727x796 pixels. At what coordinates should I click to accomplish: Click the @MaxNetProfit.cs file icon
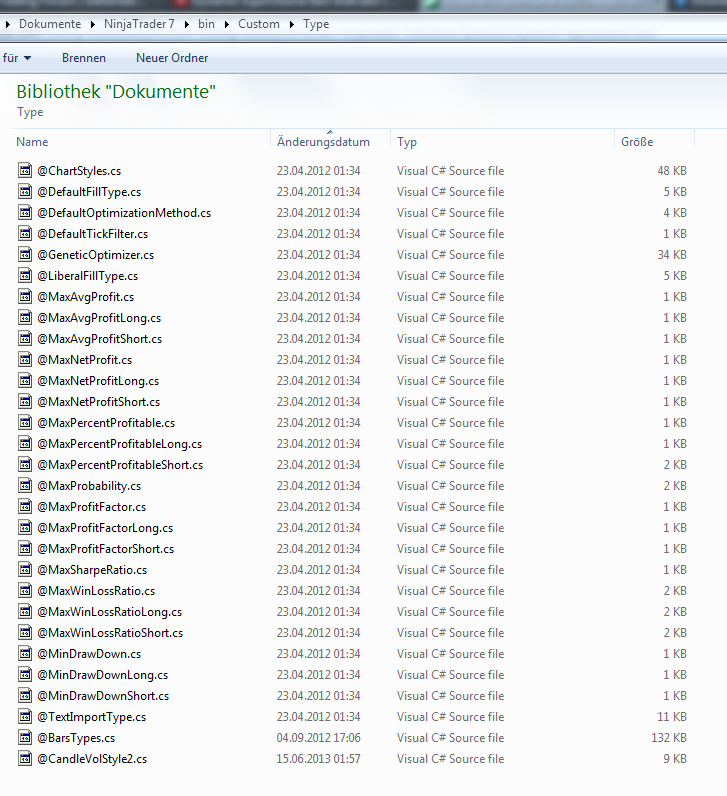point(25,359)
